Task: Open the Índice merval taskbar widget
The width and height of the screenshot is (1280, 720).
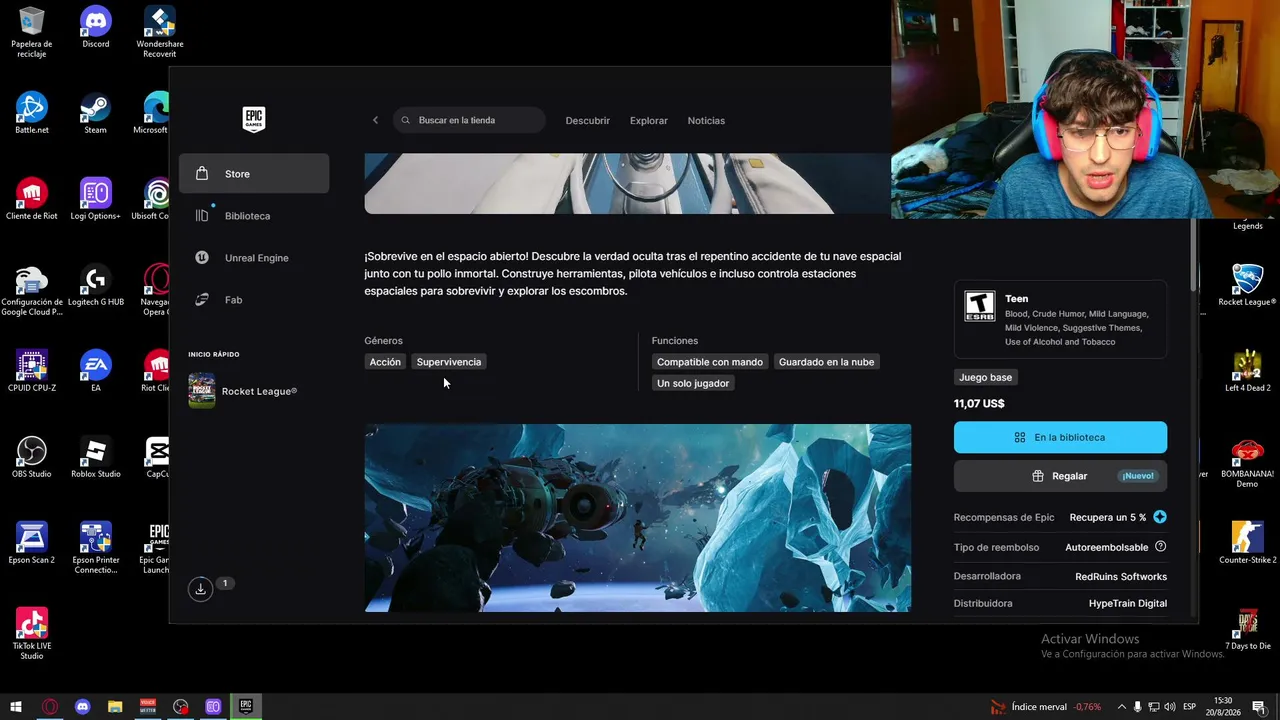Action: coord(1046,707)
